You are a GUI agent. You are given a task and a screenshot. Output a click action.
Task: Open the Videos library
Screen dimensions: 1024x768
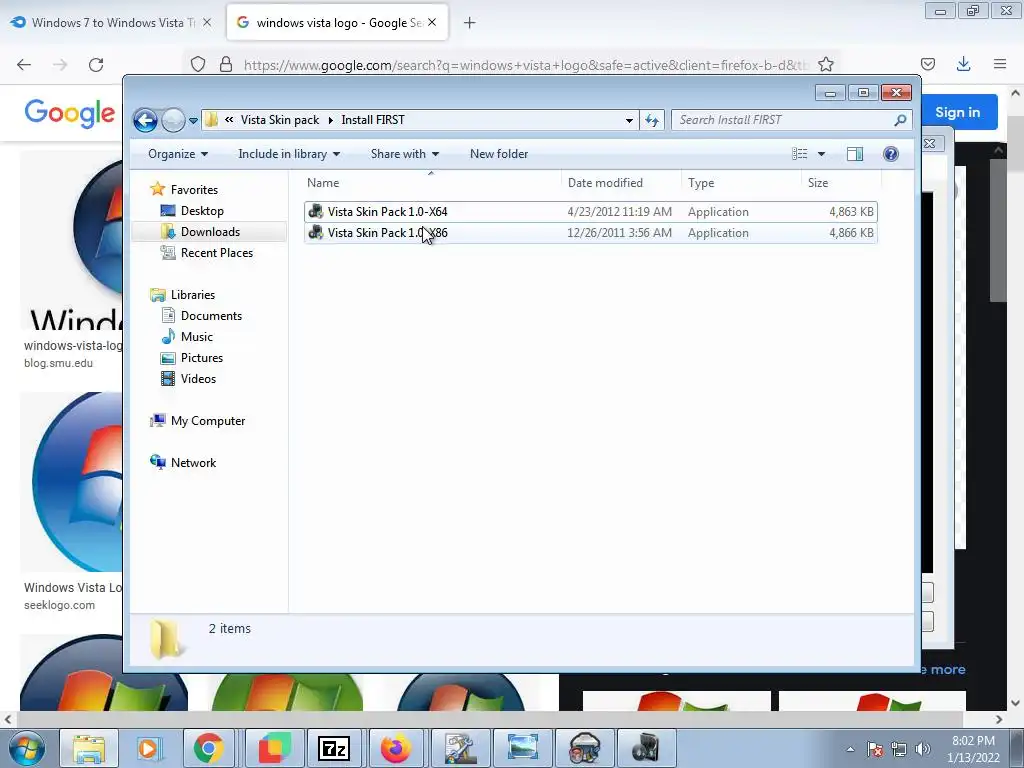tap(198, 379)
